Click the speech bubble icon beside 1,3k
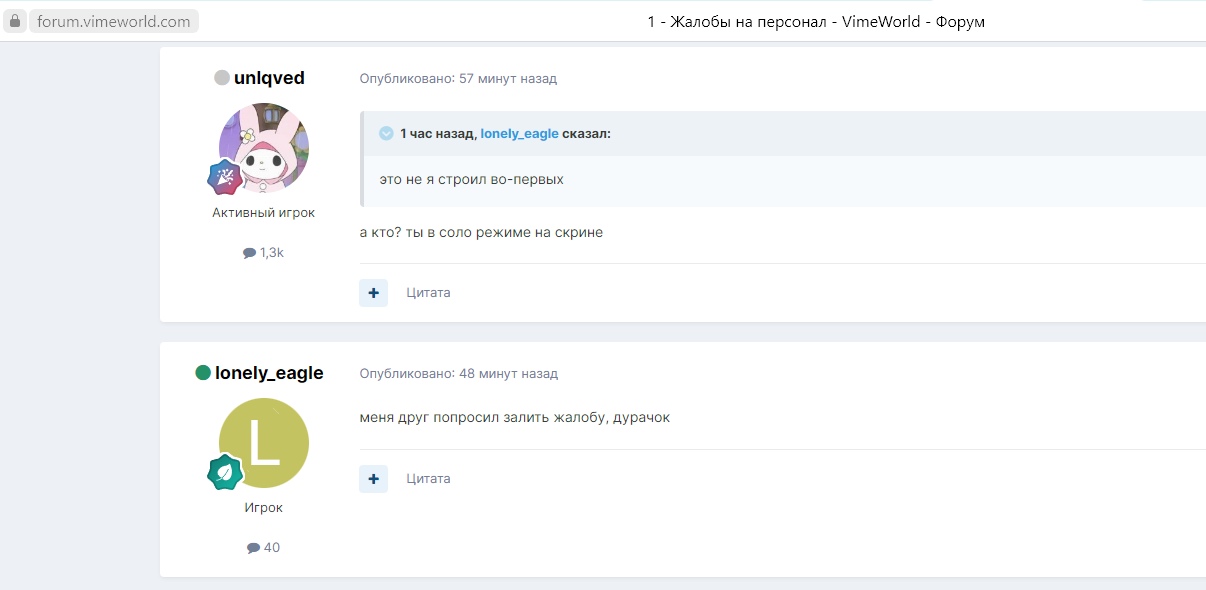 coord(249,254)
